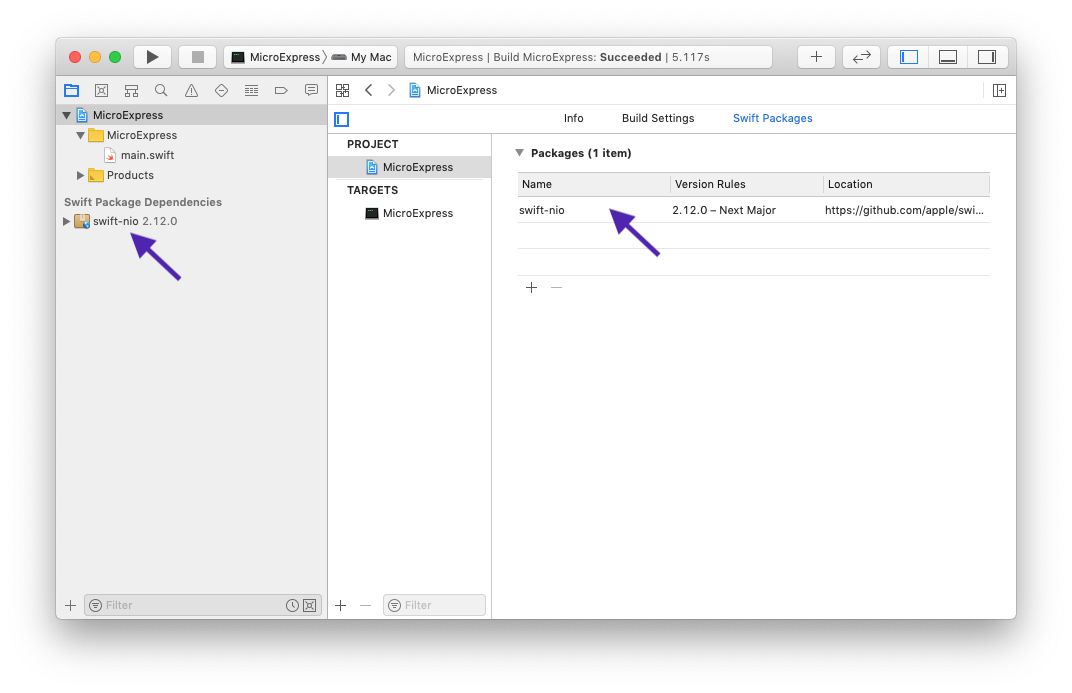Collapse the MicroExpress folder group
Viewport: 1072px width, 693px height.
[81, 135]
